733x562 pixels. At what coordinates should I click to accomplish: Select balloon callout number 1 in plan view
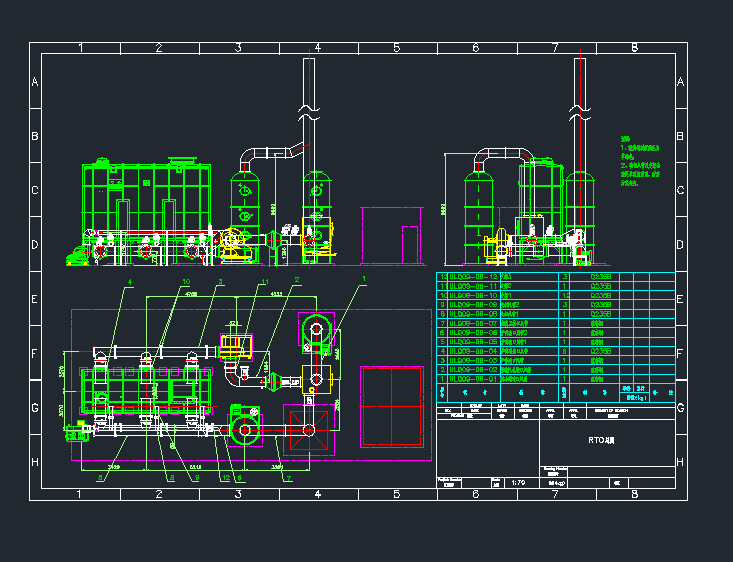(365, 279)
